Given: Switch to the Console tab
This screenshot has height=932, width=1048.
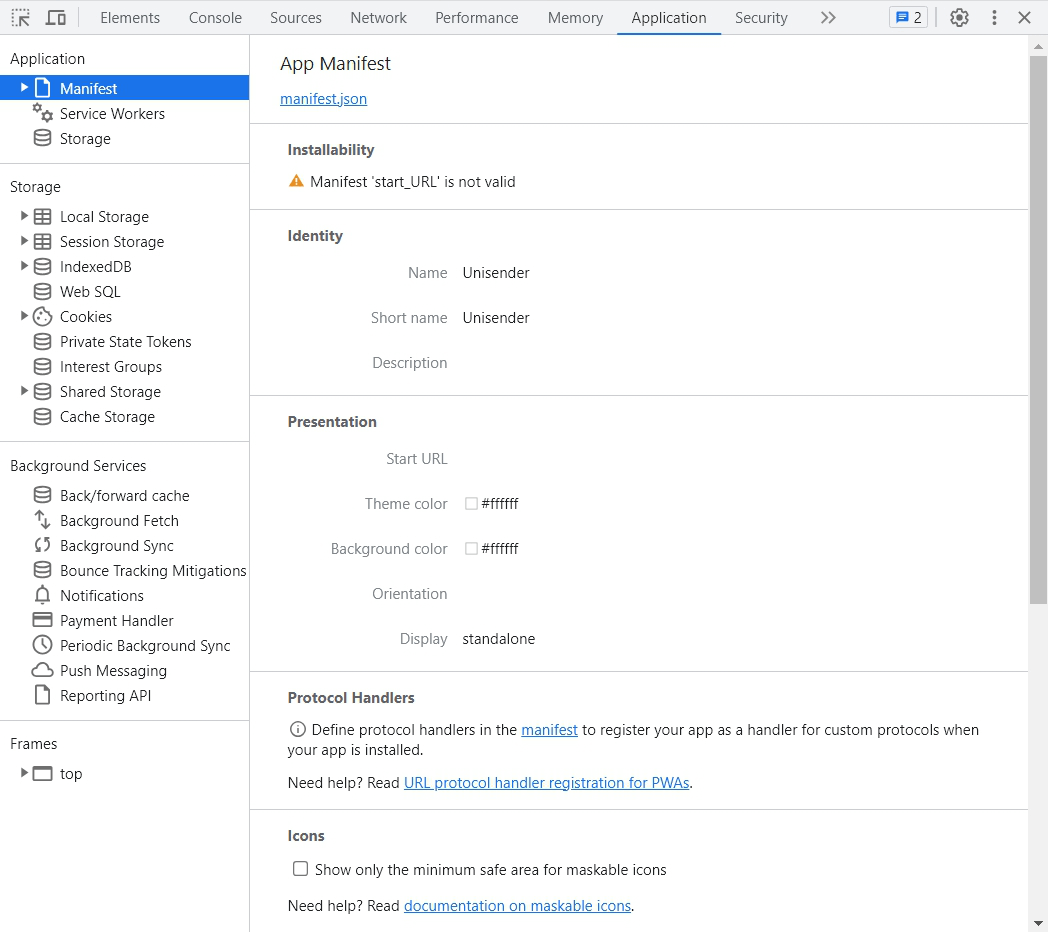Looking at the screenshot, I should pos(215,17).
